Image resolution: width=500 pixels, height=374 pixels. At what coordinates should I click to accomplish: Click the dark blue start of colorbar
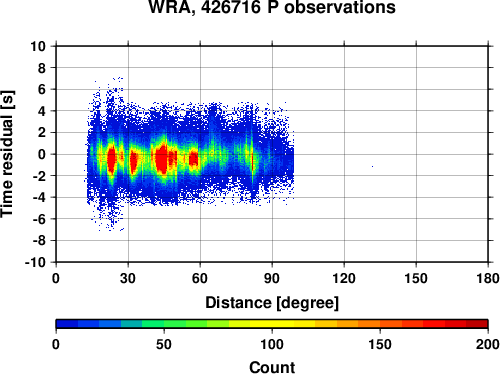point(67,324)
